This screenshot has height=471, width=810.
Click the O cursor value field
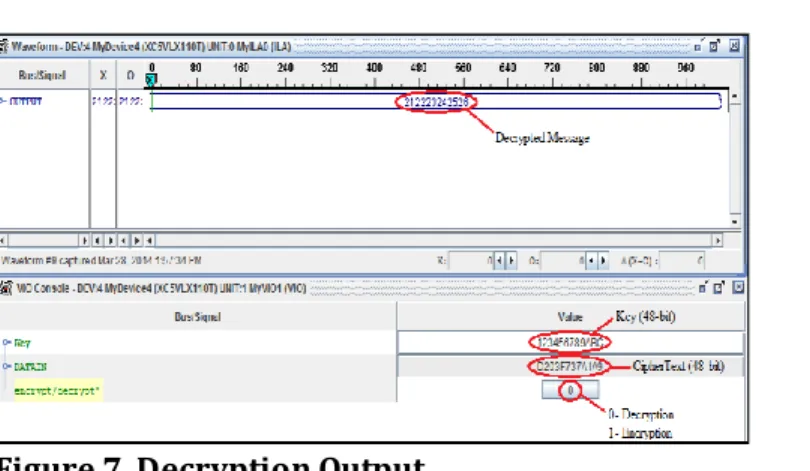pyautogui.click(x=563, y=261)
